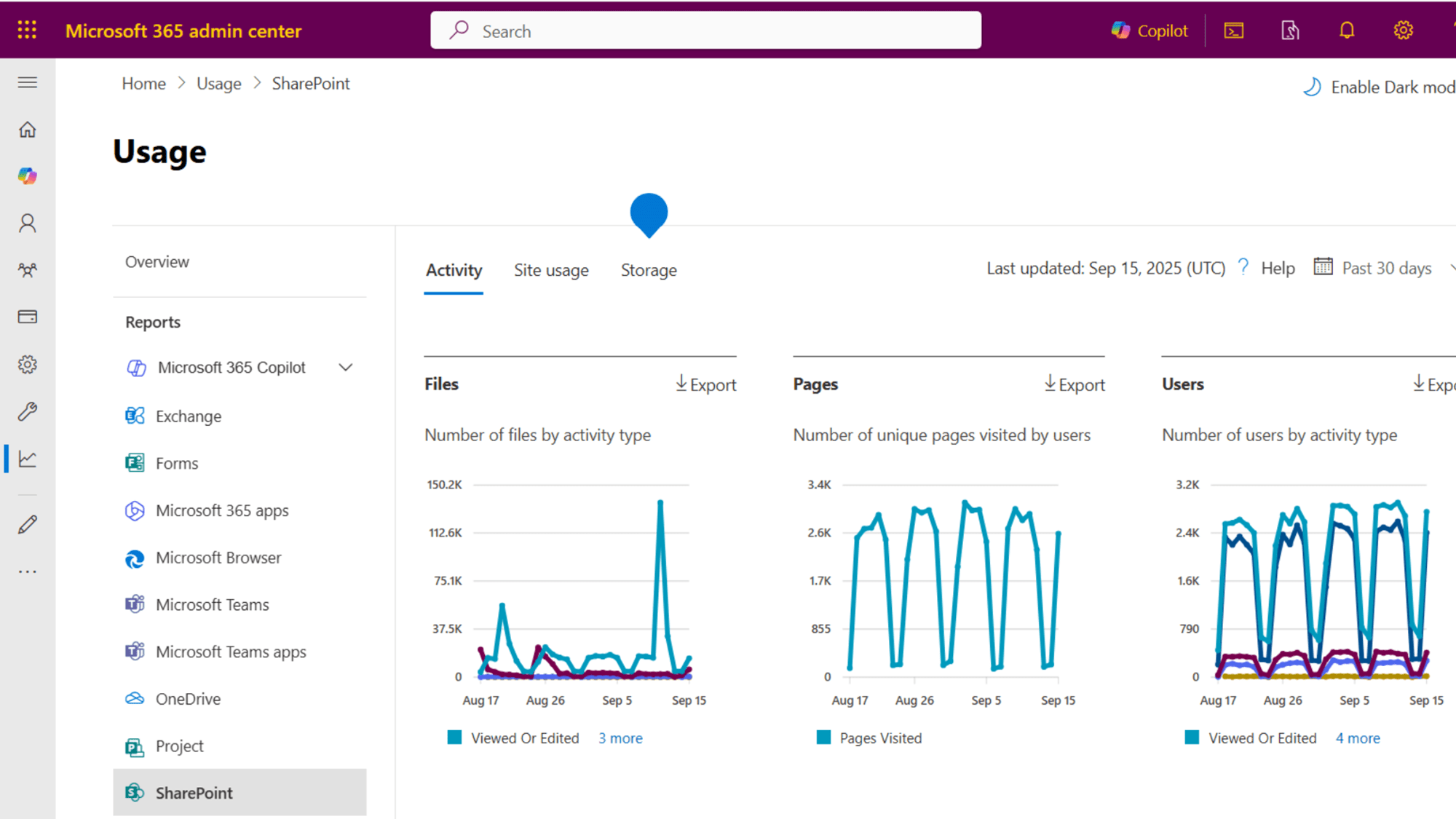Open Users icon in left rail
Viewport: 1456px width, 819px height.
click(28, 223)
